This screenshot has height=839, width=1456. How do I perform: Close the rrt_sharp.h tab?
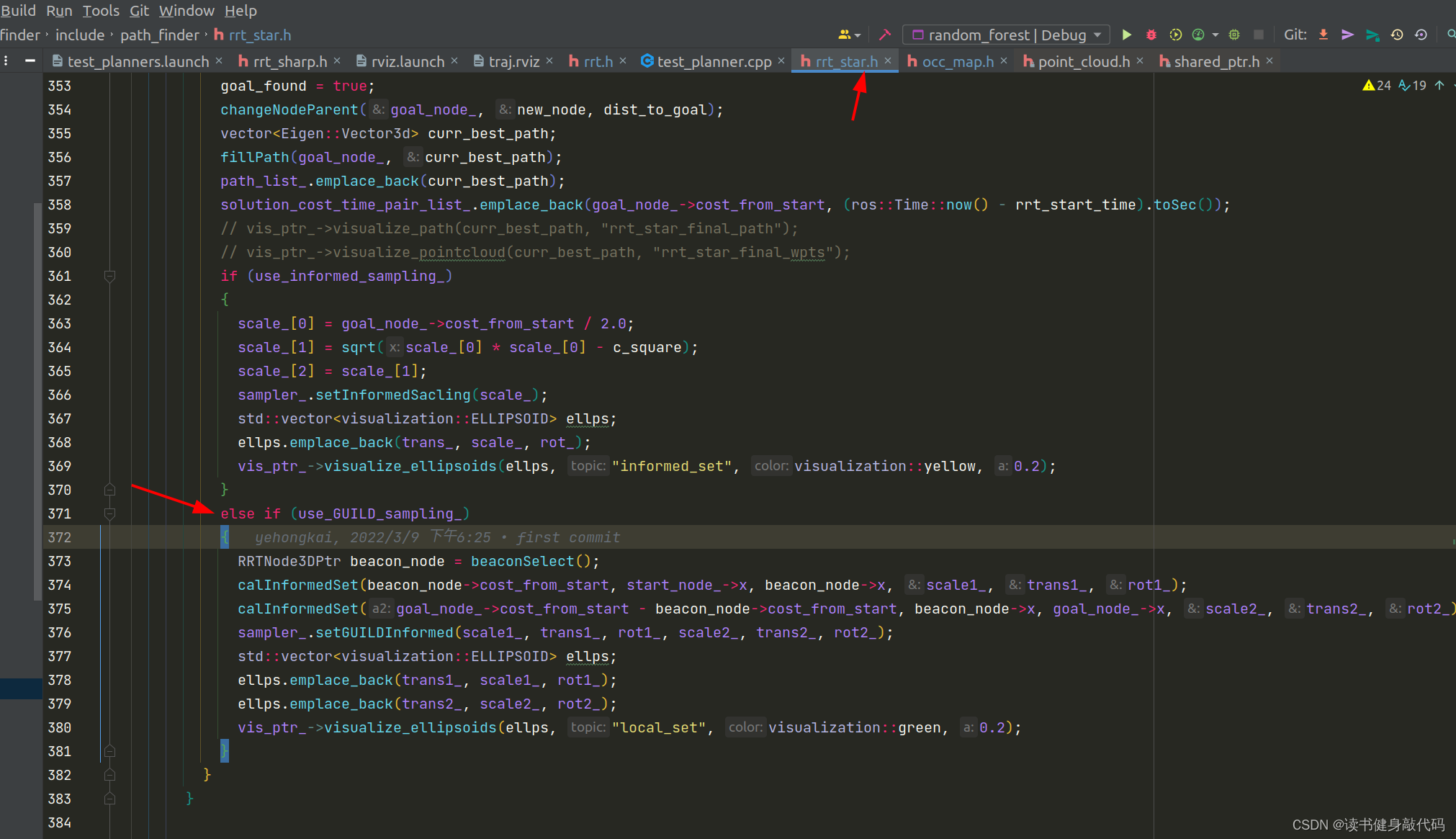click(x=337, y=61)
